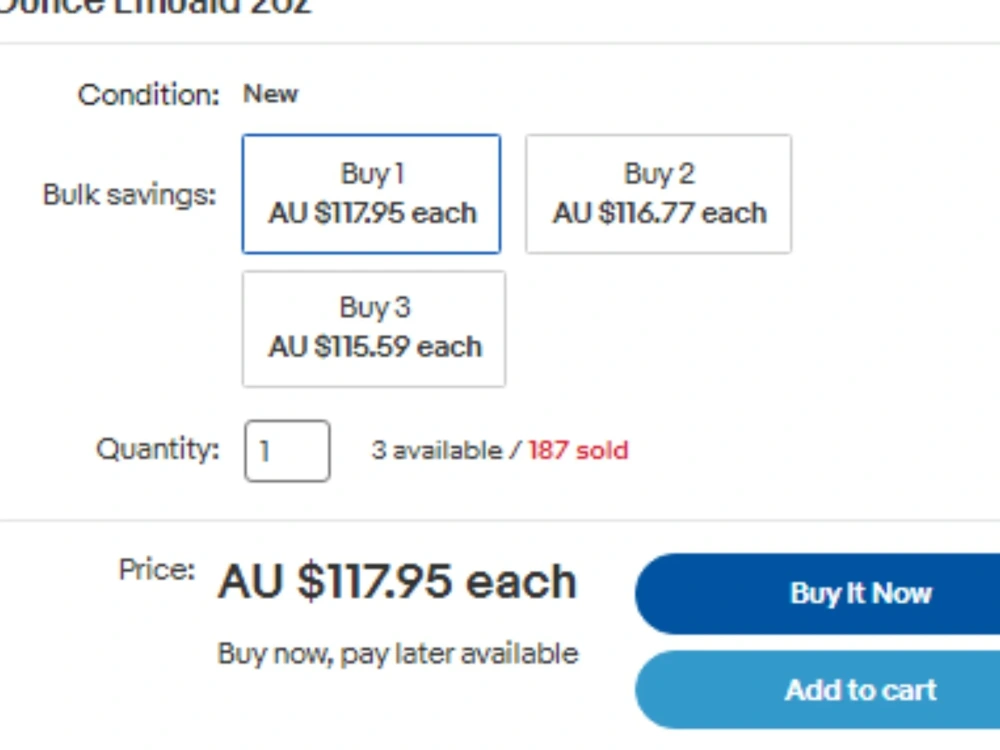Click the Price label
The height and width of the screenshot is (750, 1000).
pyautogui.click(x=157, y=570)
